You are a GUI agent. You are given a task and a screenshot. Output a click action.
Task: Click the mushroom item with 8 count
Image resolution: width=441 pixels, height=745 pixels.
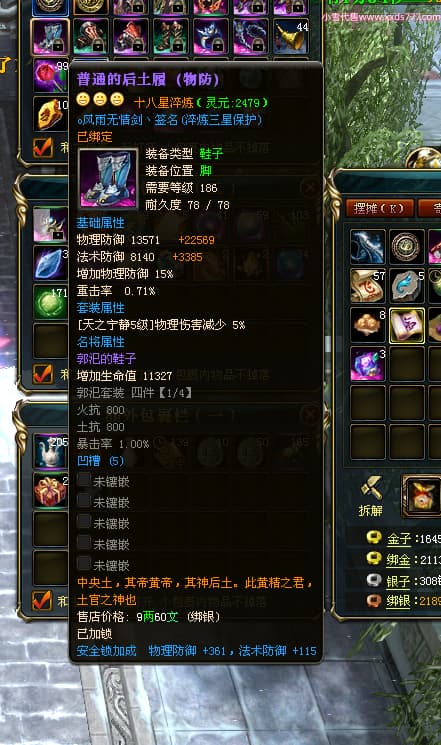pos(368,325)
